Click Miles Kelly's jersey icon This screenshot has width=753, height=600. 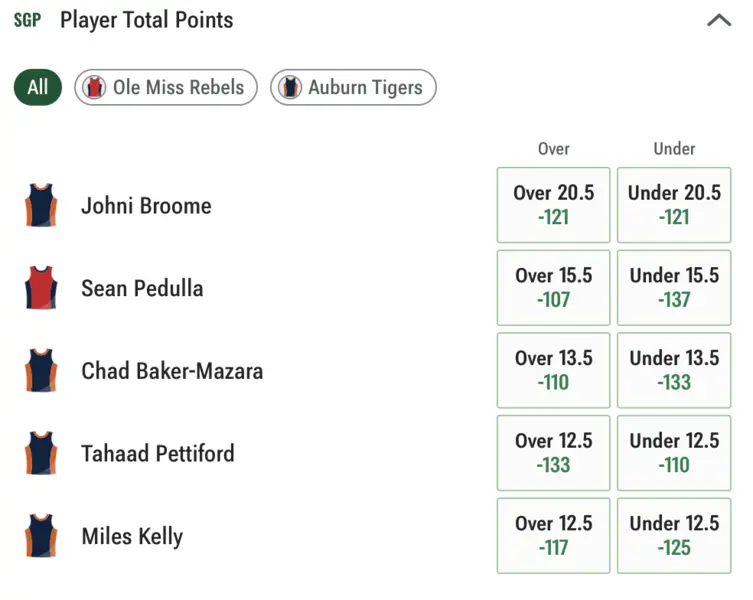(41, 536)
